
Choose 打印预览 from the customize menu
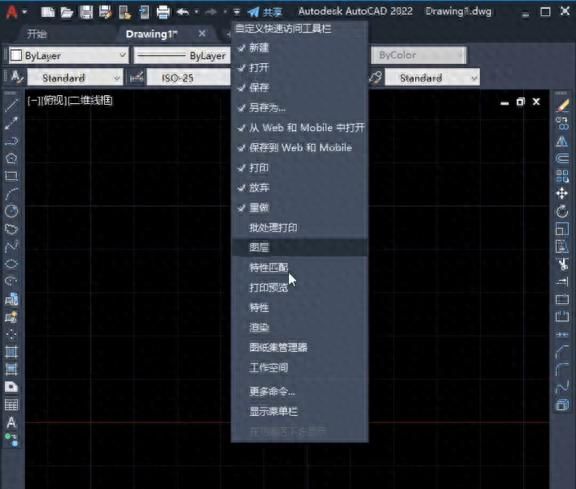pyautogui.click(x=299, y=288)
